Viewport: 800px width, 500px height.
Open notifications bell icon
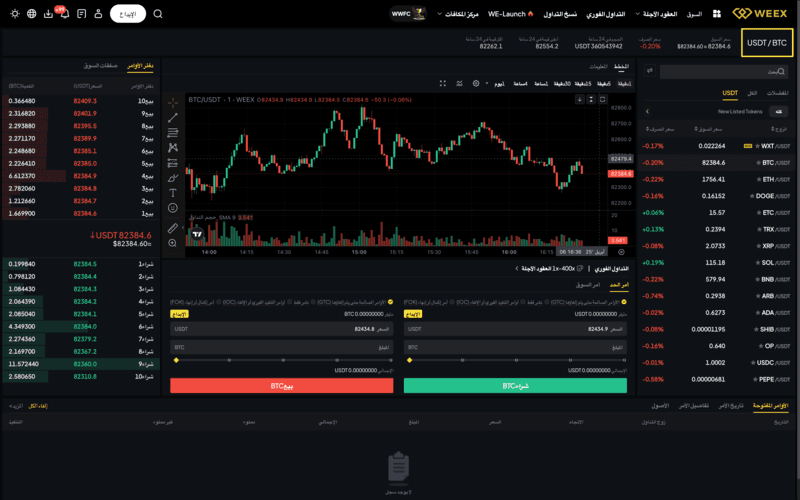coord(65,14)
